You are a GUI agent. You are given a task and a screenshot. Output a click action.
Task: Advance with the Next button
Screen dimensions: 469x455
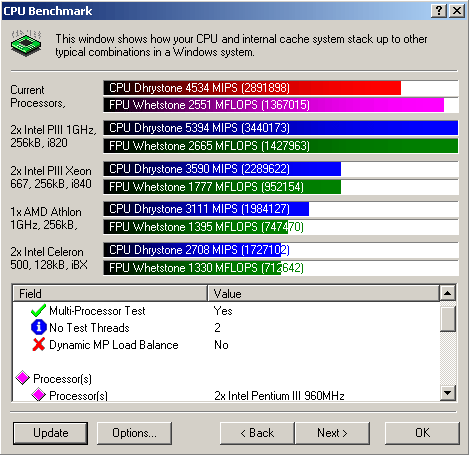pyautogui.click(x=332, y=433)
